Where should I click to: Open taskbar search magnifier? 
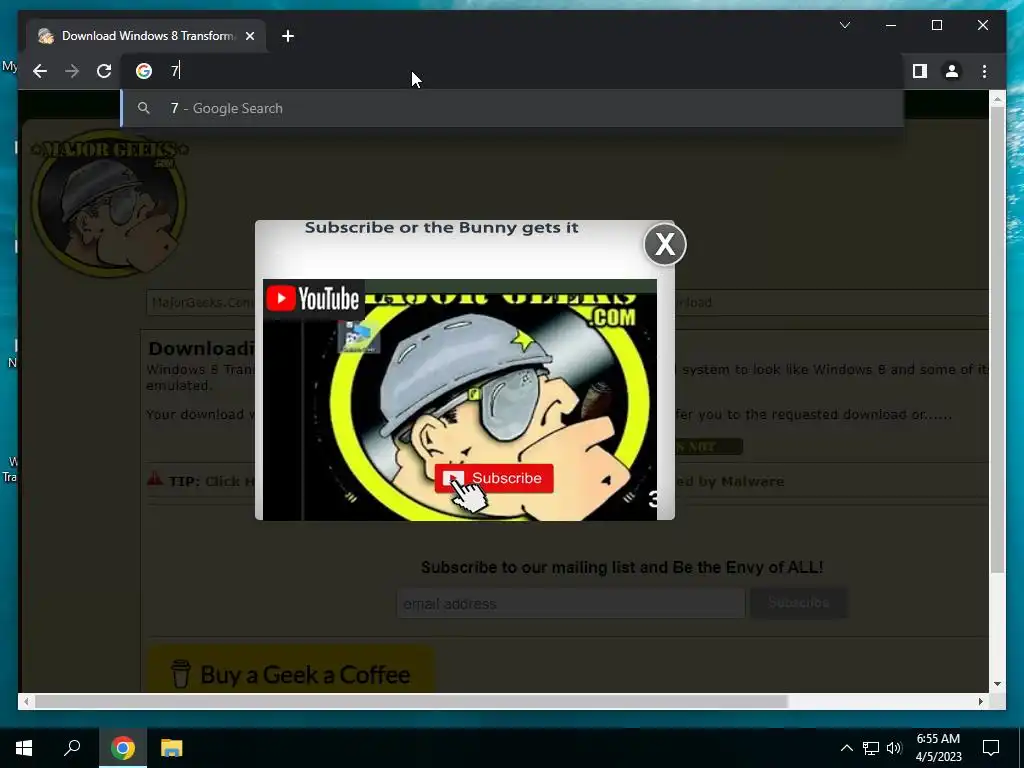click(x=72, y=748)
